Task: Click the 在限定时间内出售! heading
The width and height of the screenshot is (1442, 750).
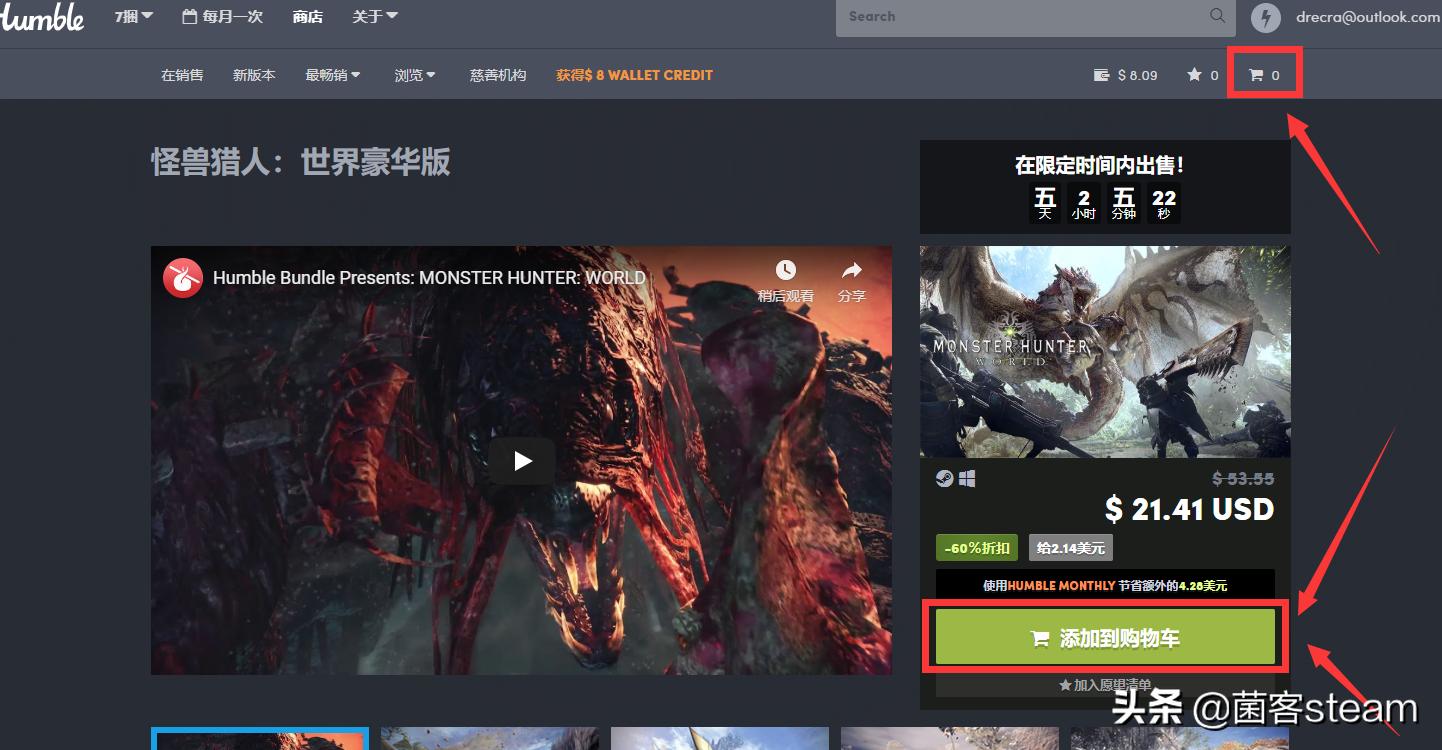Action: 1100,165
